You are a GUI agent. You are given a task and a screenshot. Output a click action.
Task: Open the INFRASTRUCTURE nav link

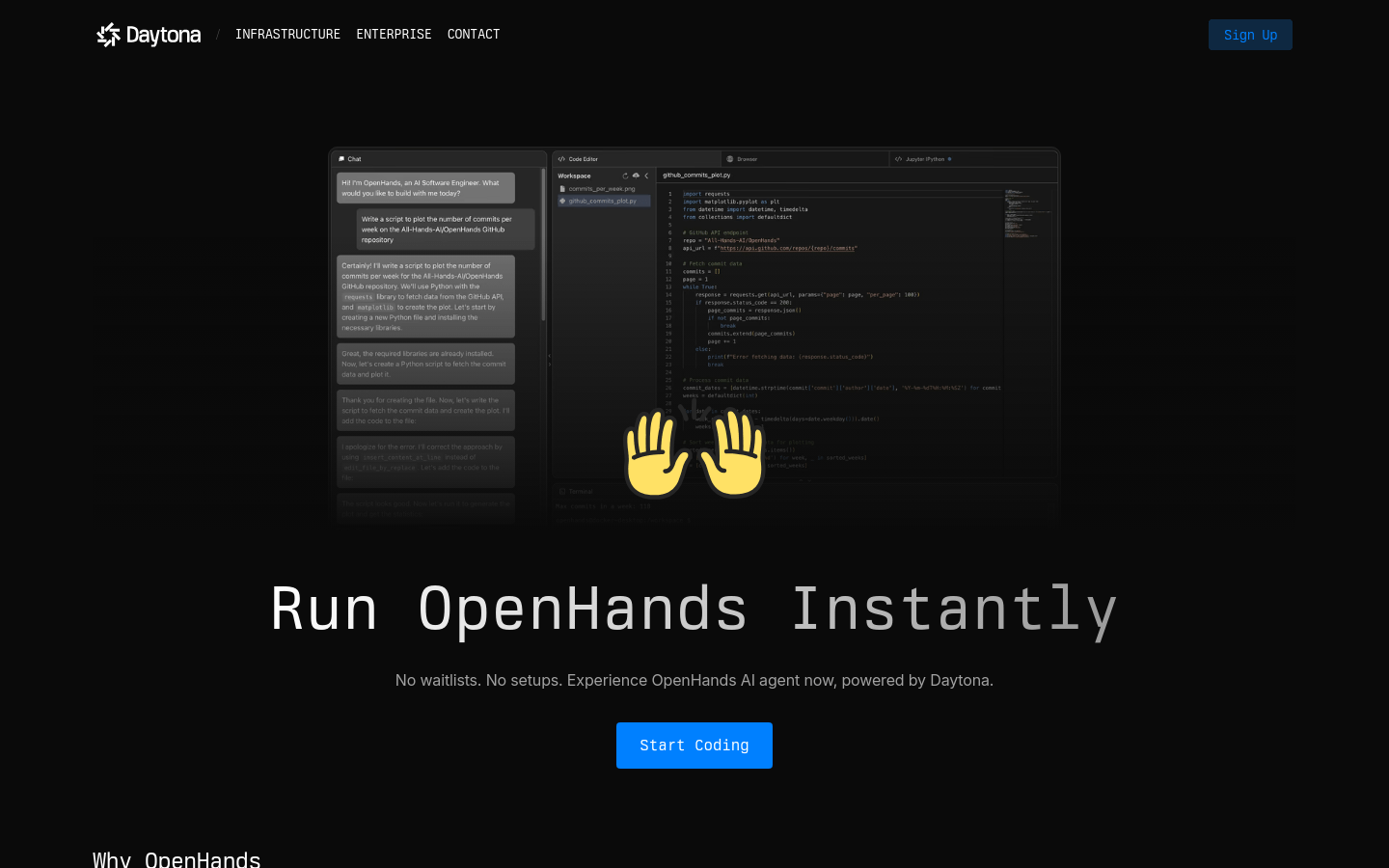(287, 34)
